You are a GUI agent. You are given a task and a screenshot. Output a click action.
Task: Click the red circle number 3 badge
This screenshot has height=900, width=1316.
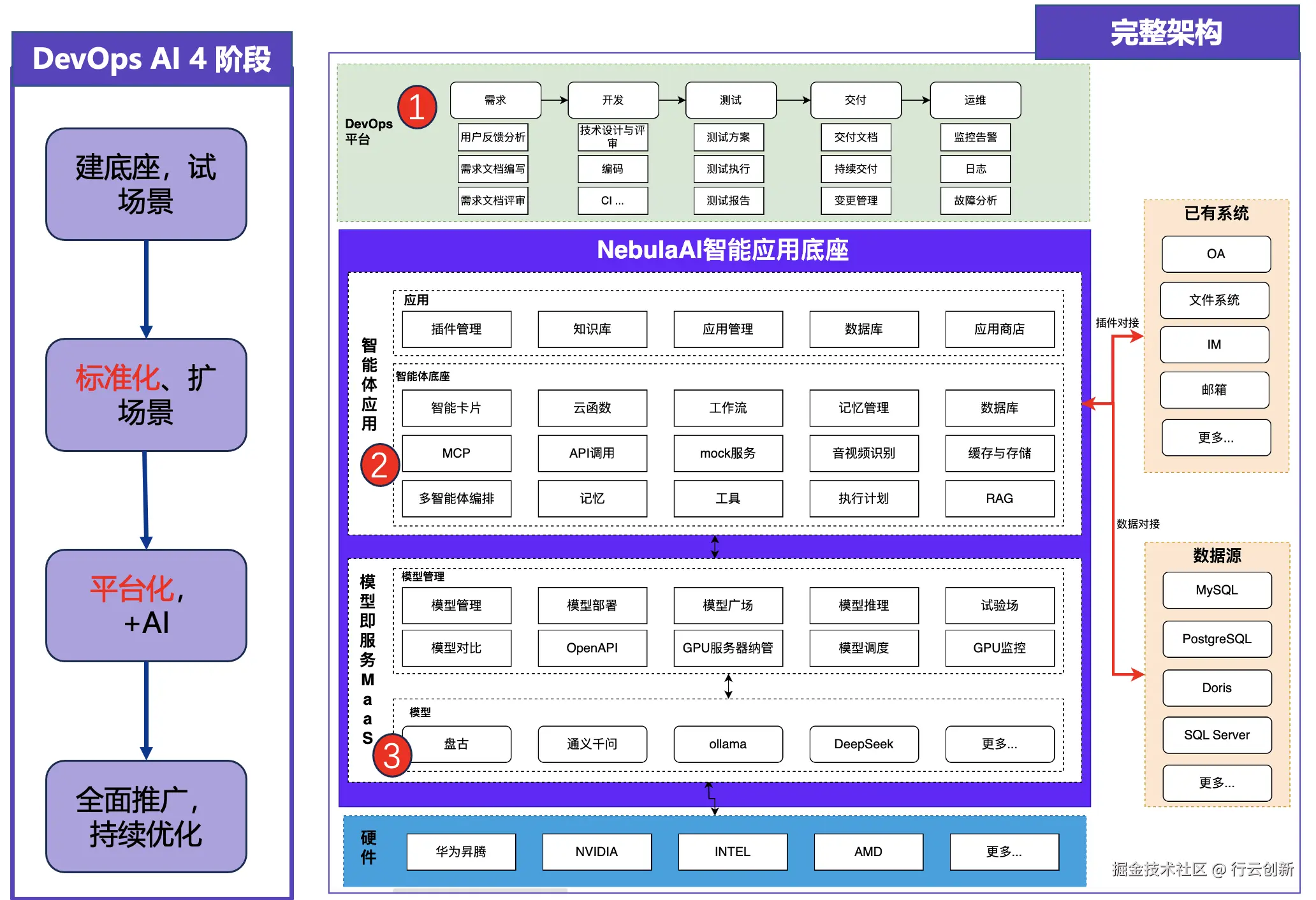pos(391,756)
